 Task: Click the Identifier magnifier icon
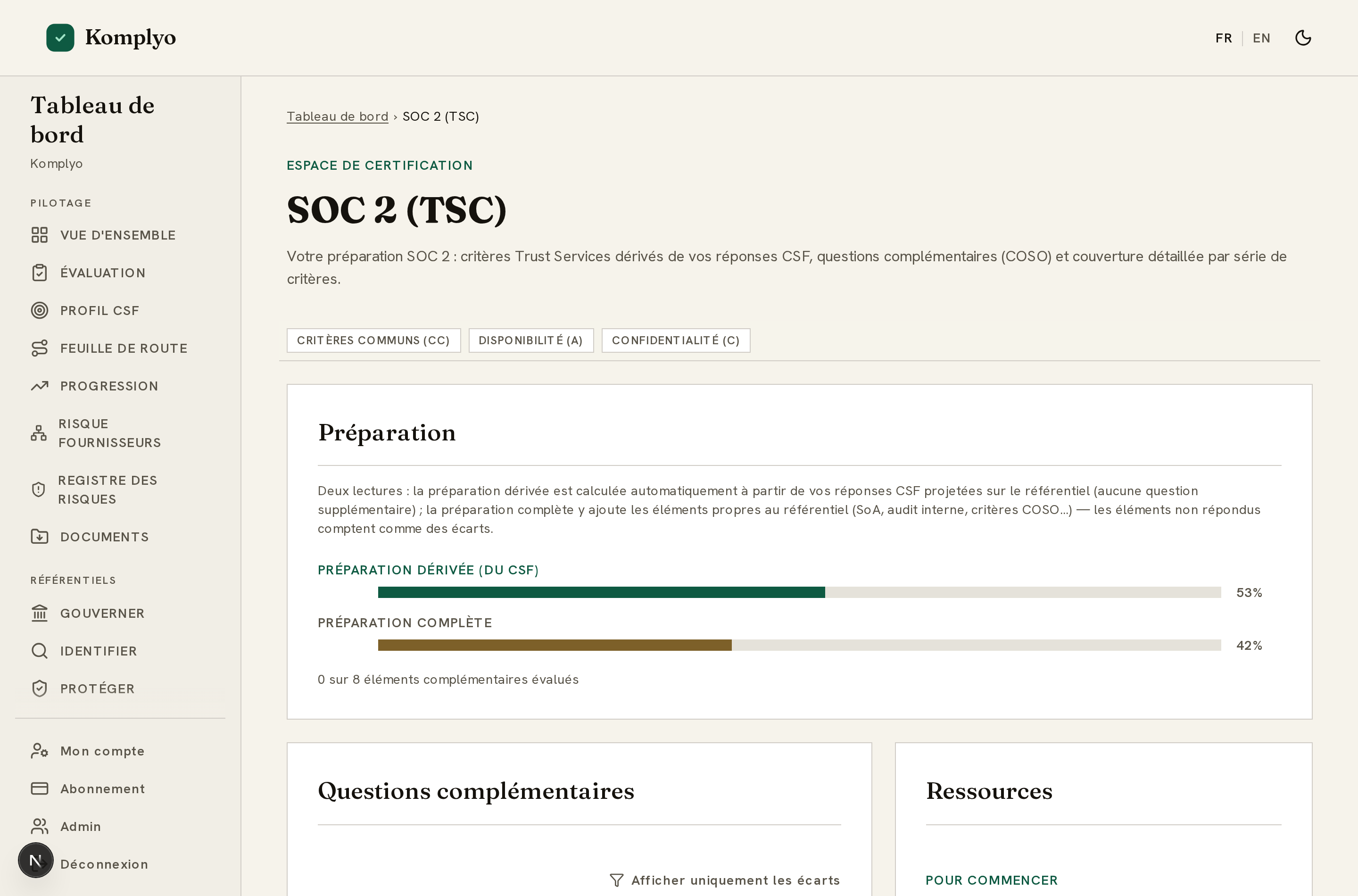pyautogui.click(x=40, y=651)
